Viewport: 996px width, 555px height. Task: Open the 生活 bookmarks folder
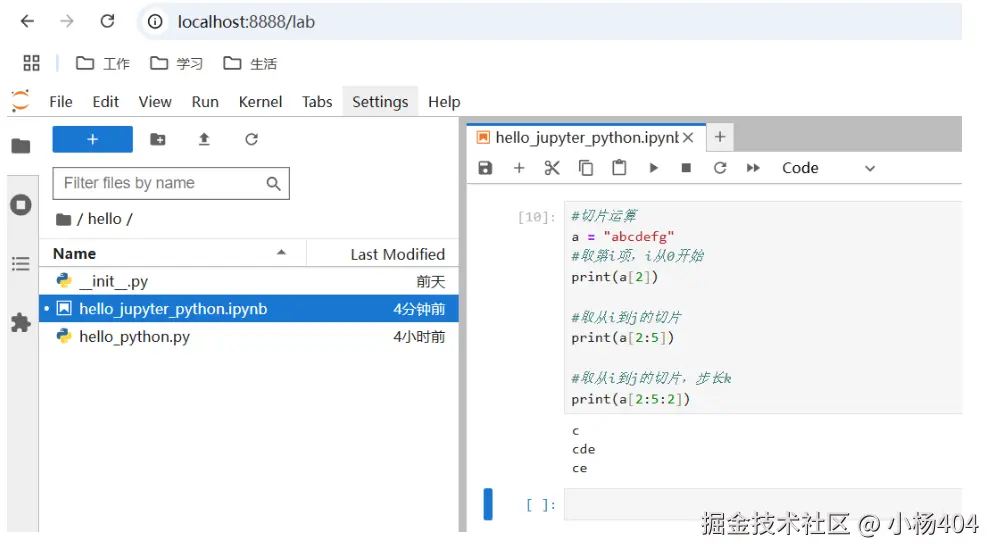[250, 64]
